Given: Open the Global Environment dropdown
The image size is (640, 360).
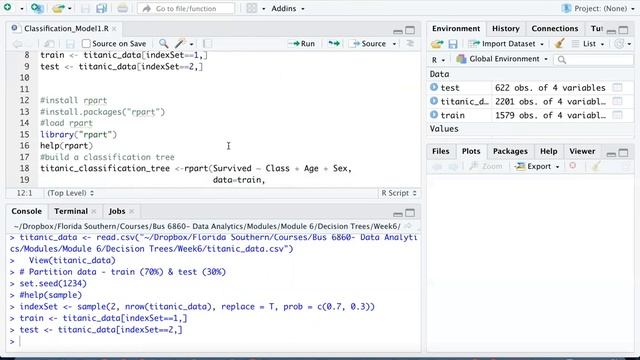Looking at the screenshot, I should [x=502, y=59].
